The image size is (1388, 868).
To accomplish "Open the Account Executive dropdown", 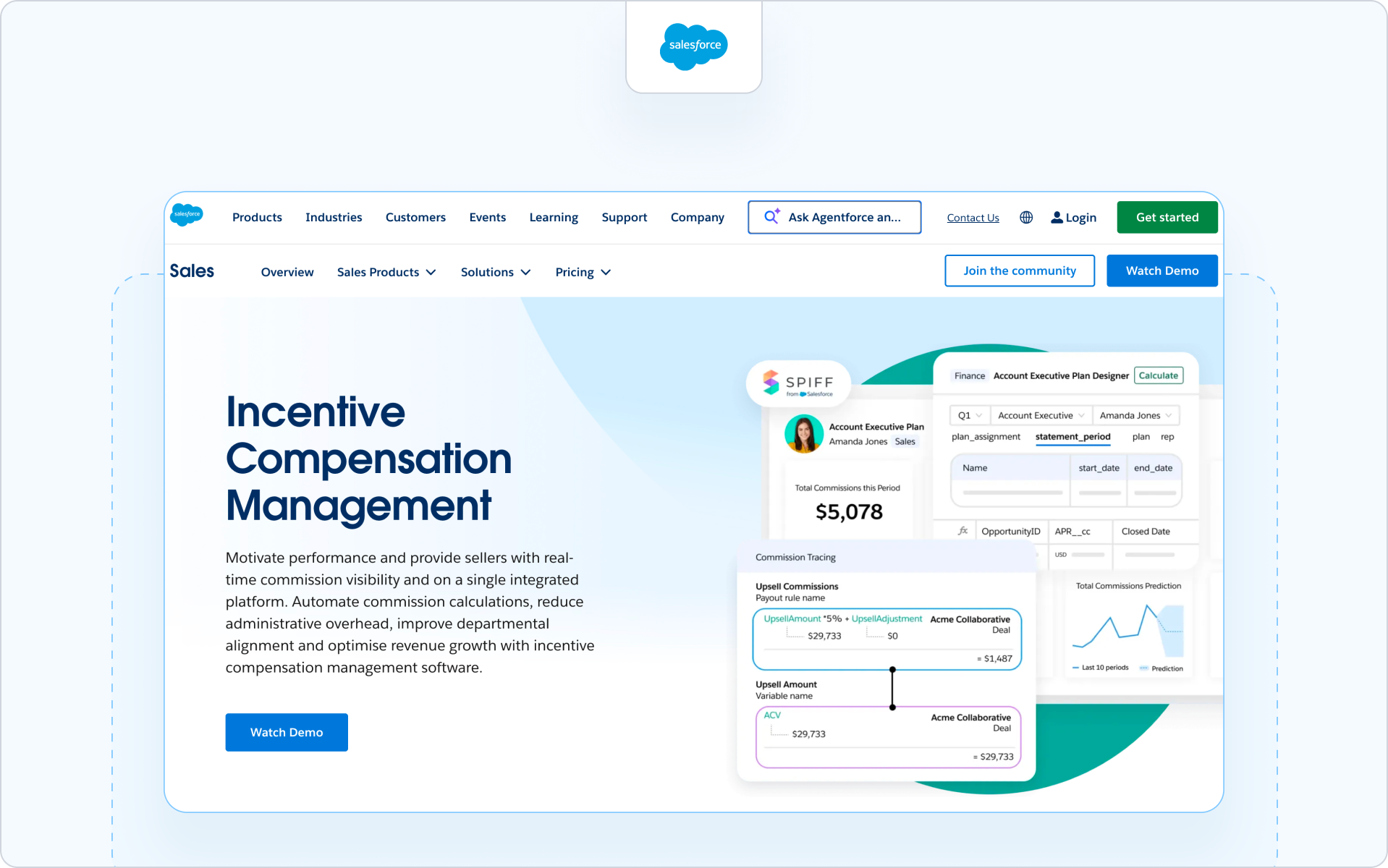I will 1041,415.
